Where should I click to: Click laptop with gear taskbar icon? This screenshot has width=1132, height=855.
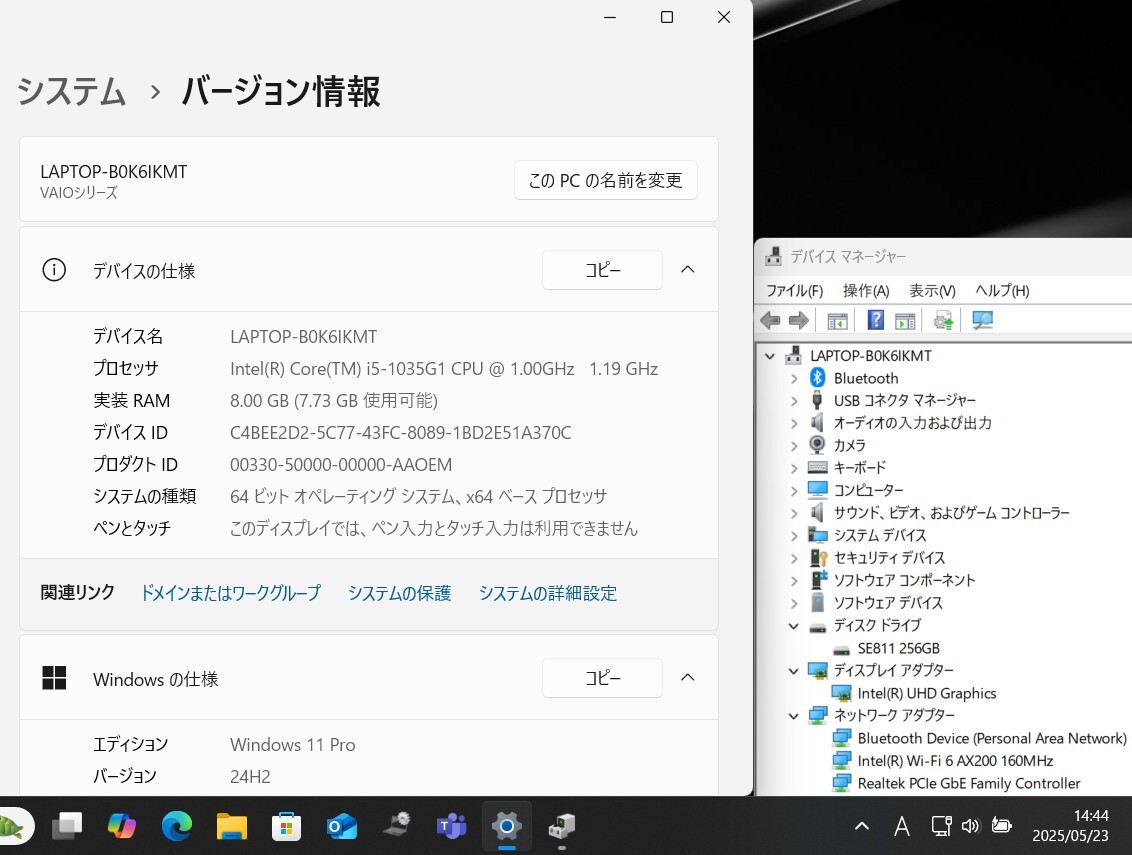click(396, 826)
